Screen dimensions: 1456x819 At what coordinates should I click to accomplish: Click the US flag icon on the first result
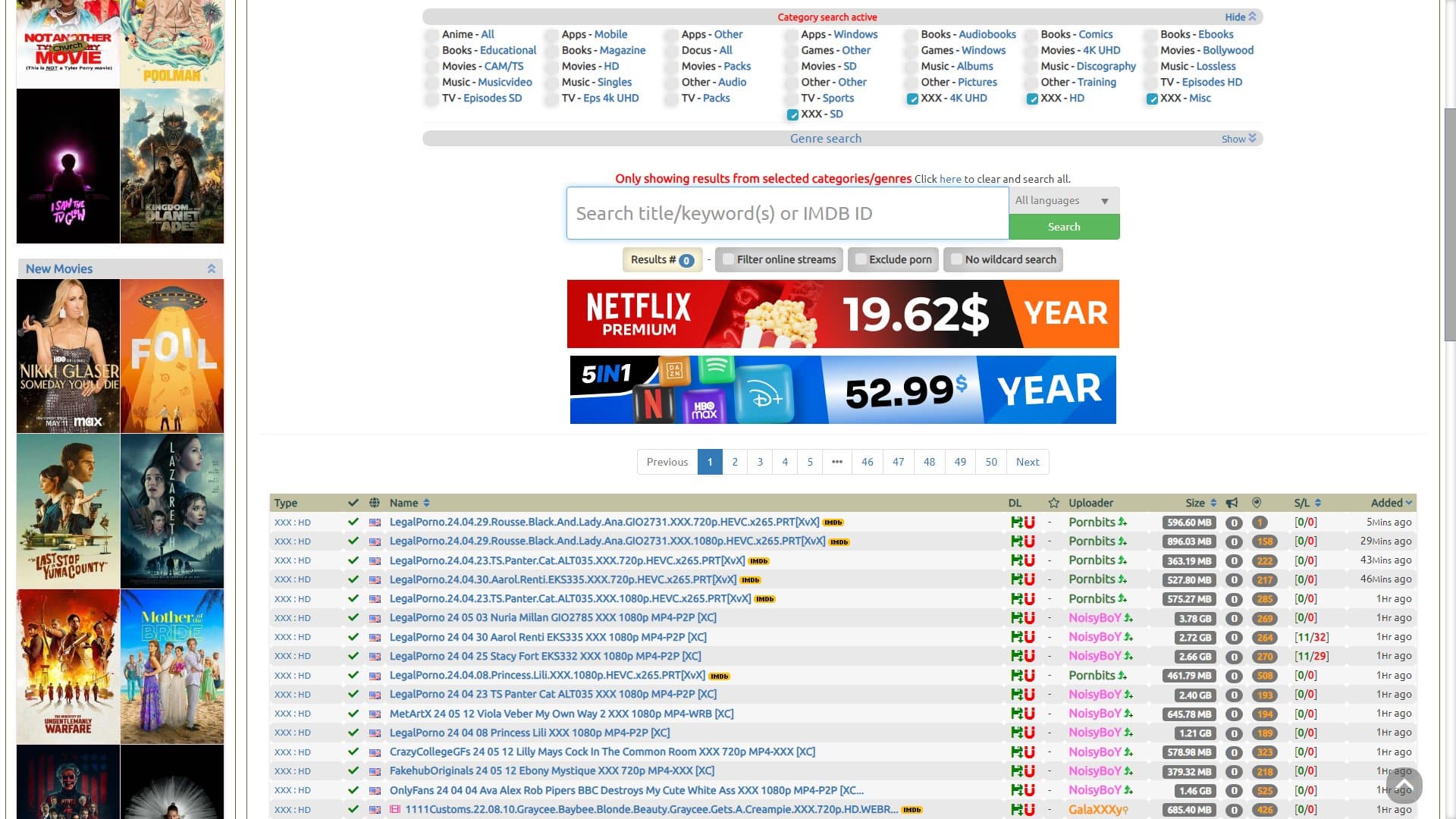click(x=375, y=522)
